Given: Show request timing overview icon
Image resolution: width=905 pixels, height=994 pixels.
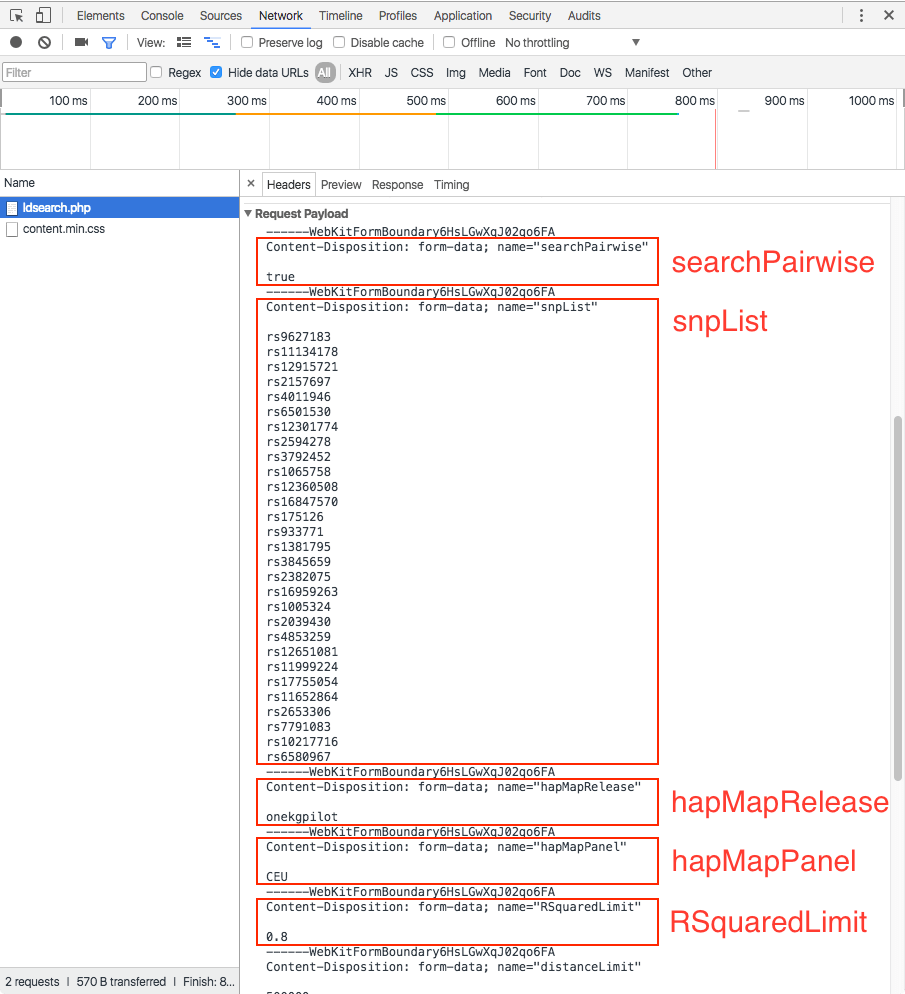Looking at the screenshot, I should [211, 42].
